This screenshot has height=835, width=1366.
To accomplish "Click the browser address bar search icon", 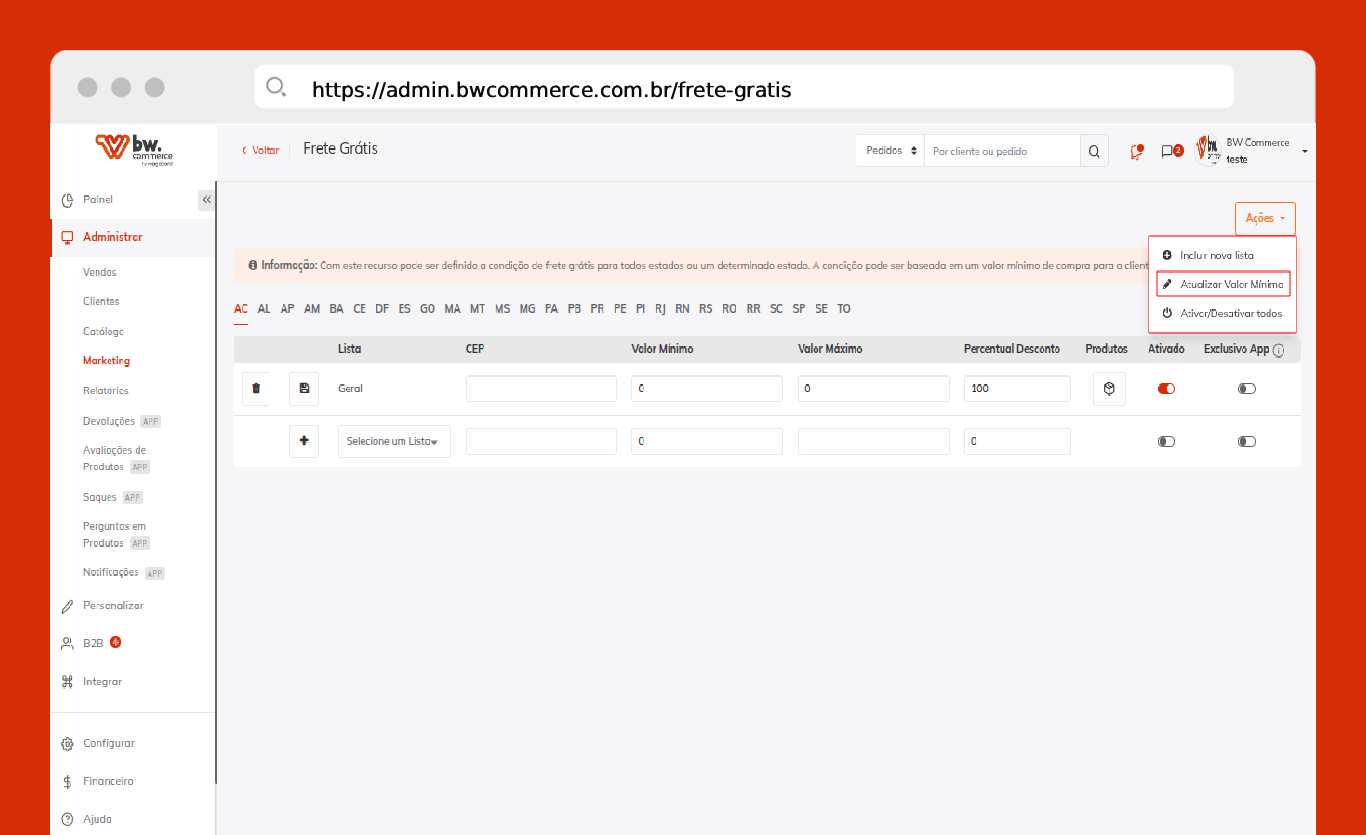I will pyautogui.click(x=276, y=87).
